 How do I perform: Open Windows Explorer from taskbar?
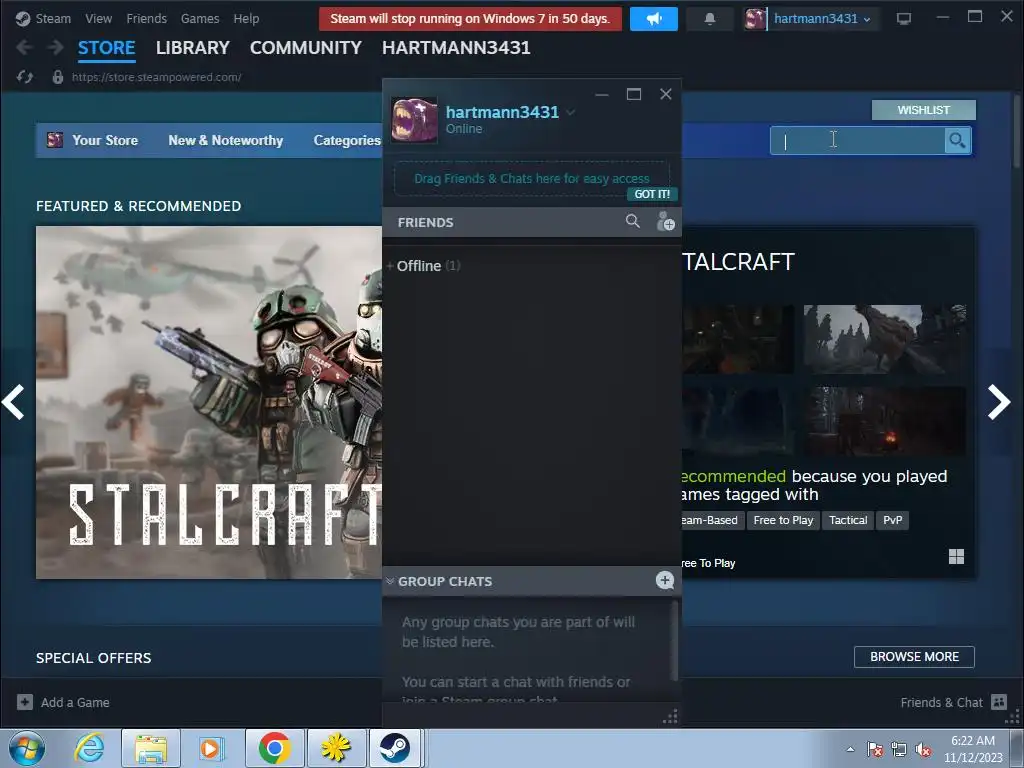point(151,748)
